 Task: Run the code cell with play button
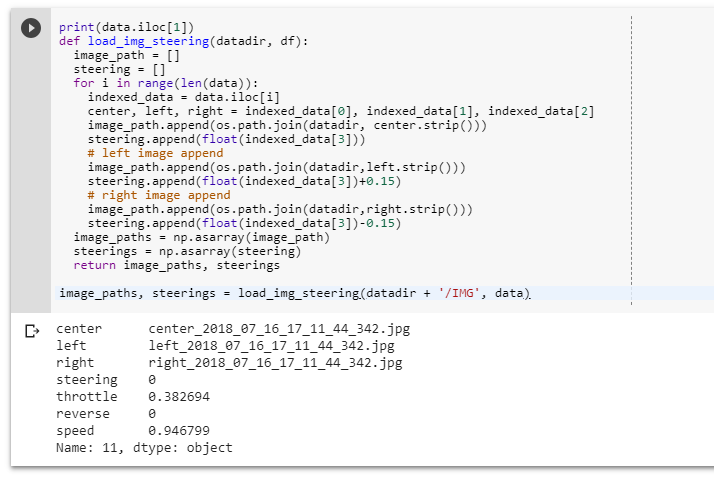(x=31, y=28)
